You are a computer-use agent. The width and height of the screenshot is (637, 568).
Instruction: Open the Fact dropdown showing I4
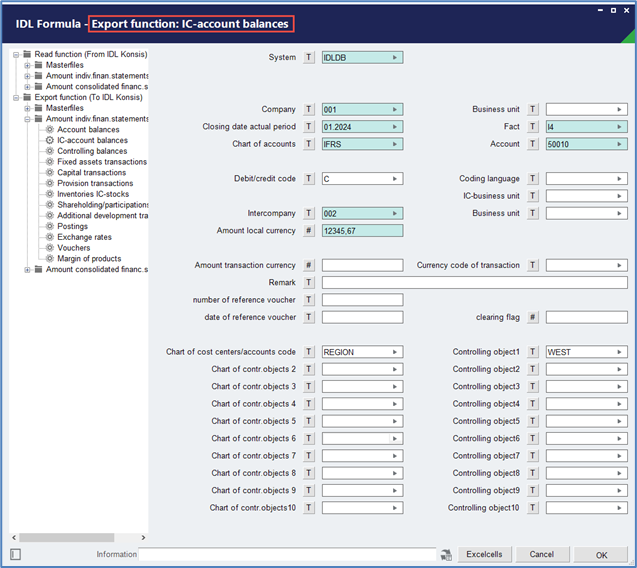coord(619,127)
